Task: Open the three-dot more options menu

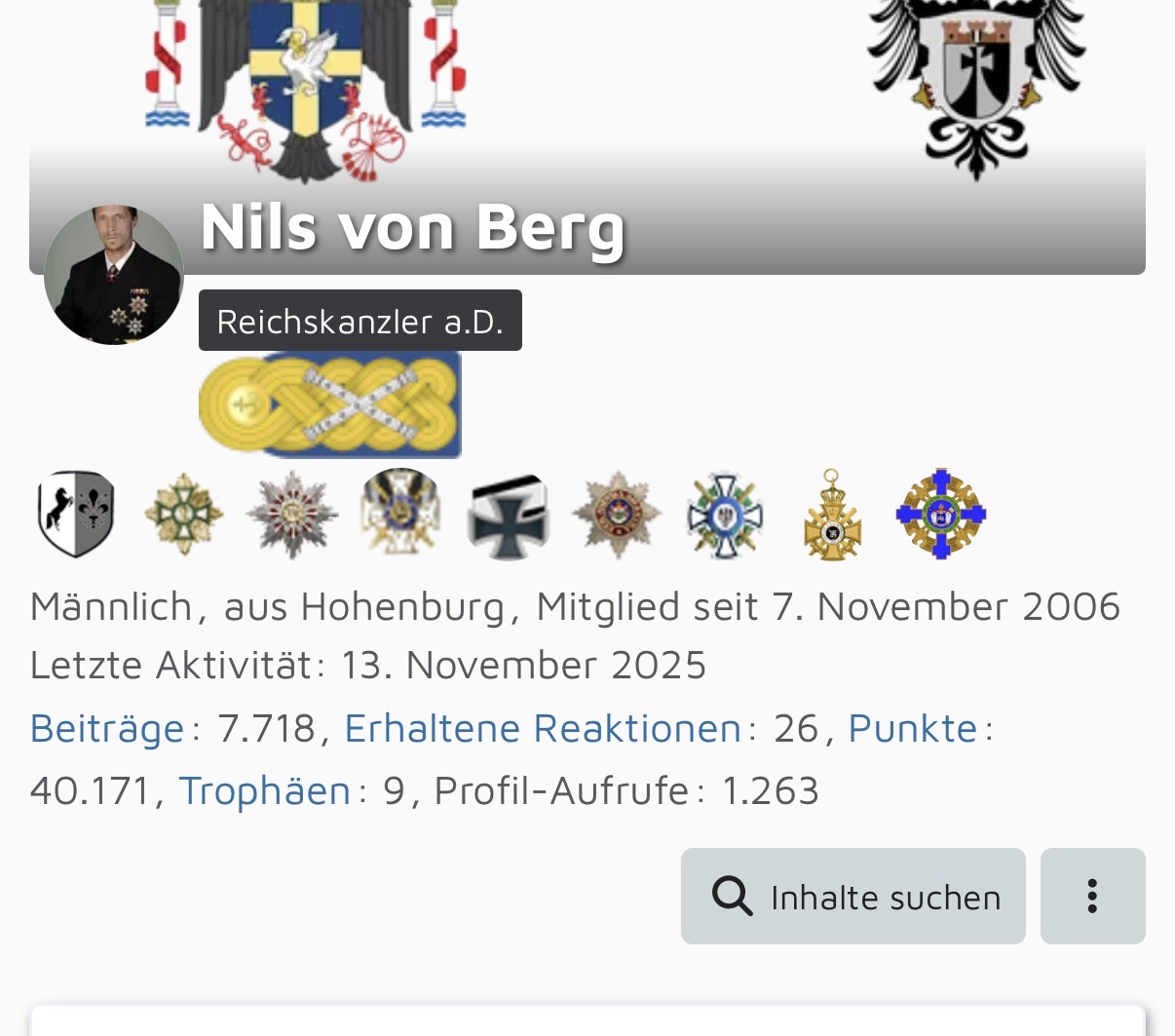Action: click(1092, 896)
